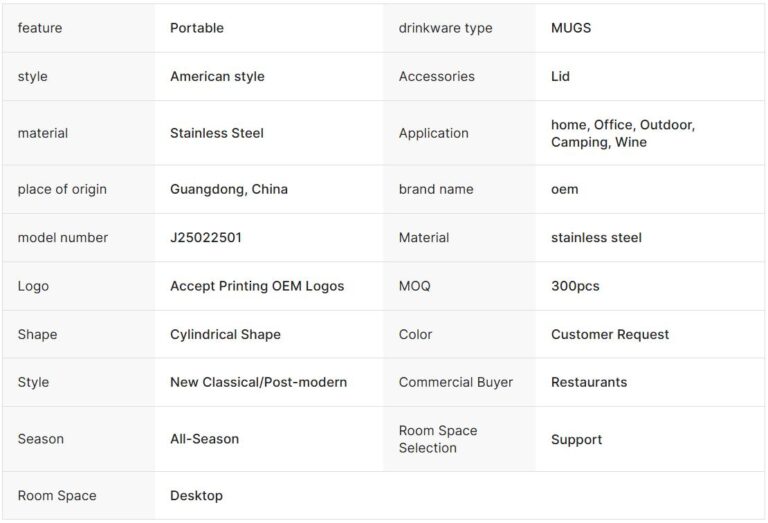Viewport: 768px width, 523px height.
Task: Select the 'Restaurants' commercial buyer value
Action: click(x=589, y=382)
